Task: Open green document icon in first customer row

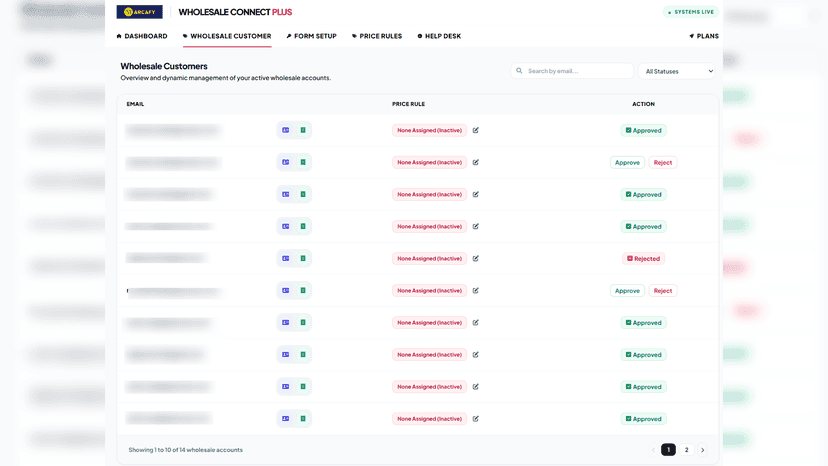Action: click(x=303, y=130)
